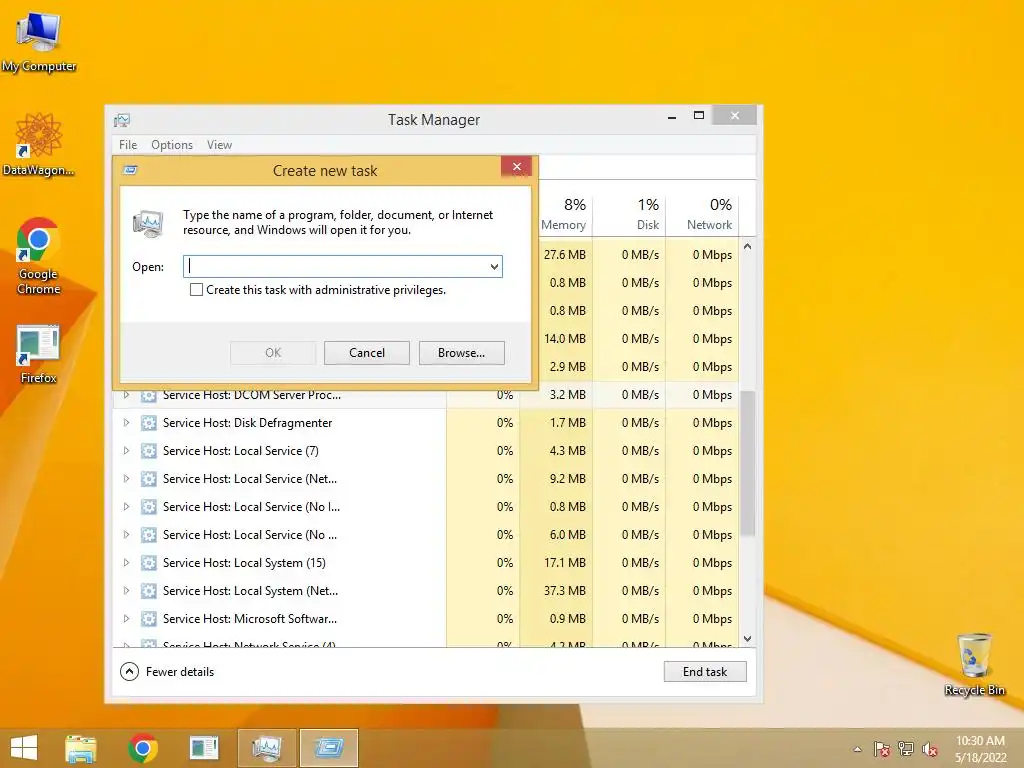Sort by Disk column header
1024x768 pixels.
coord(630,214)
